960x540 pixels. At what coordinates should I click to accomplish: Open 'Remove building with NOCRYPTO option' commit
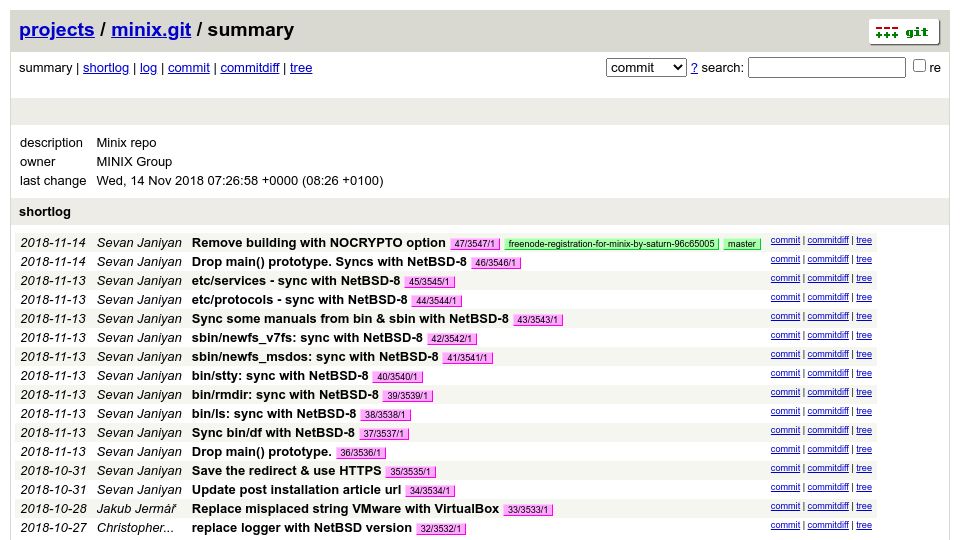point(318,243)
